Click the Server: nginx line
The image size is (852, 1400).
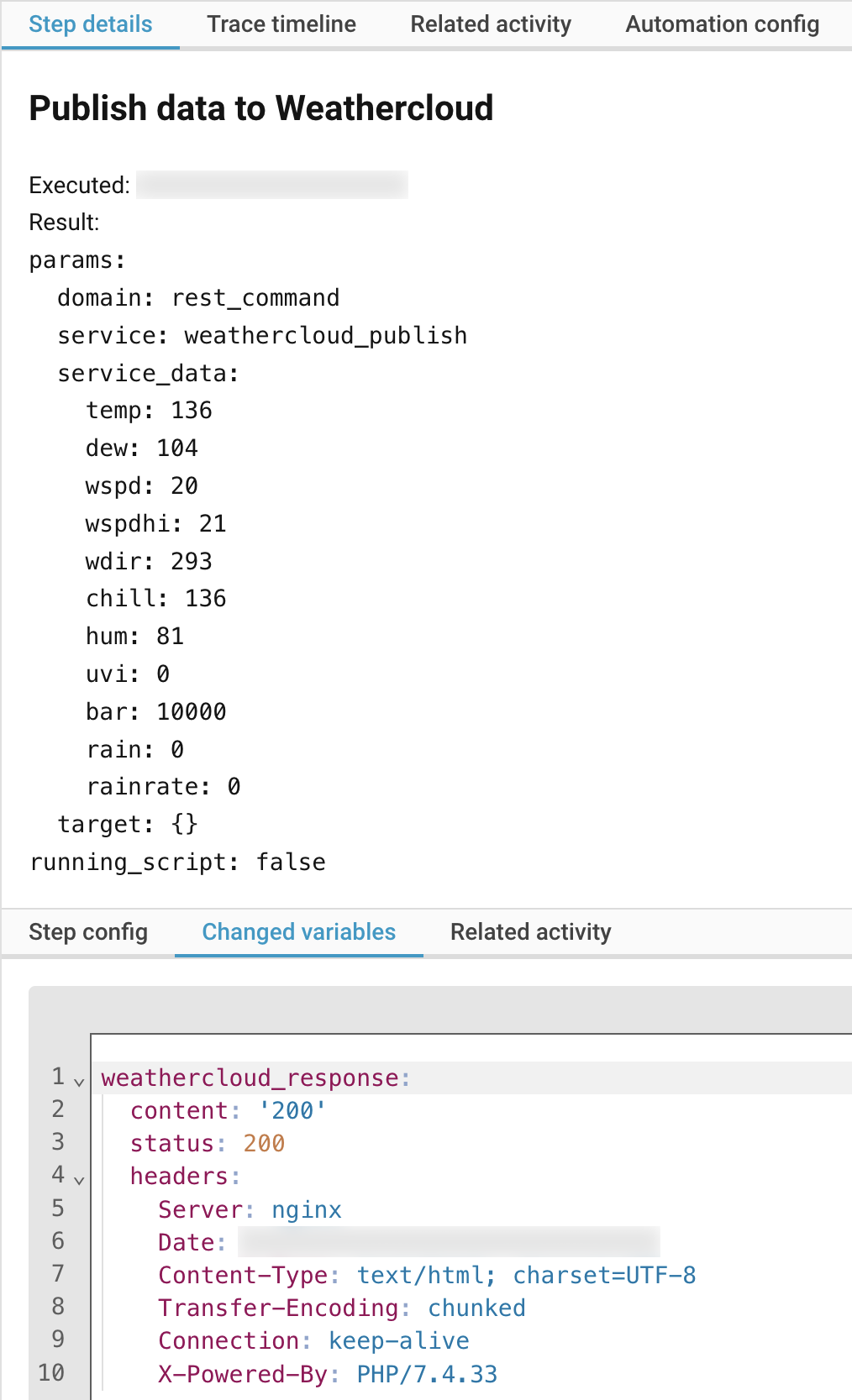pos(250,1210)
